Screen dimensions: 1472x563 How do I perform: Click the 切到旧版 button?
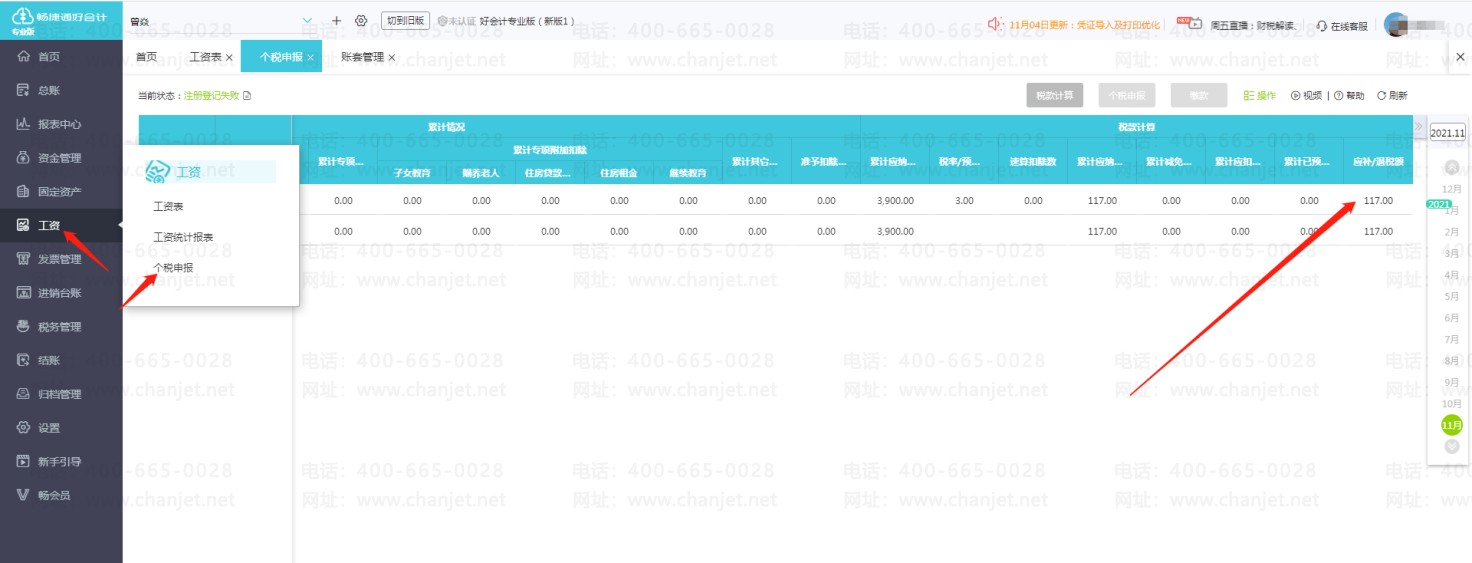coord(405,20)
